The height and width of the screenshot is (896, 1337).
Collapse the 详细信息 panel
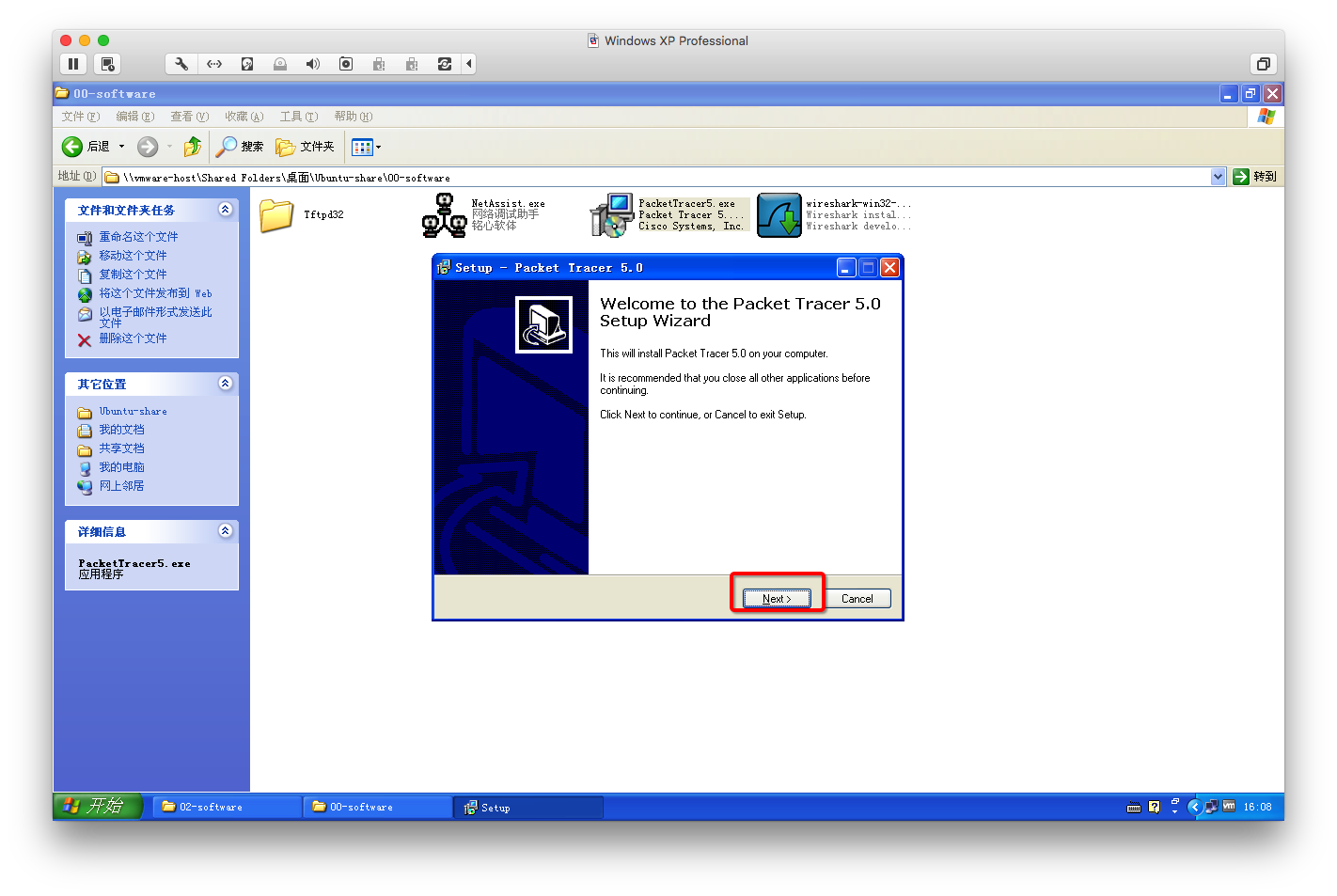pos(226,531)
